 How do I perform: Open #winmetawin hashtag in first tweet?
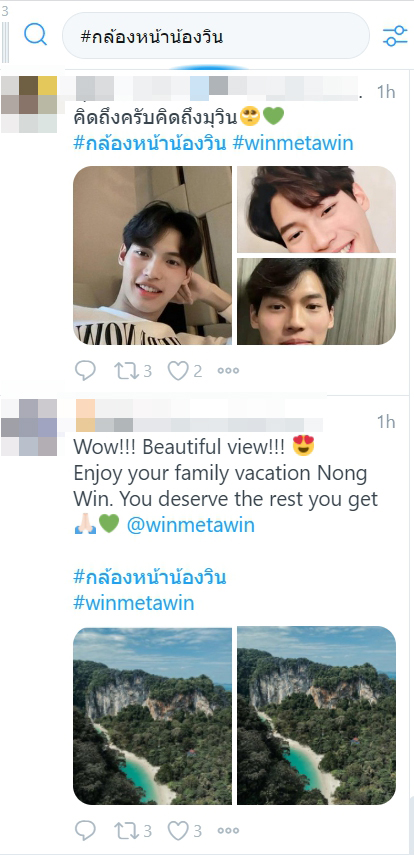[x=293, y=143]
